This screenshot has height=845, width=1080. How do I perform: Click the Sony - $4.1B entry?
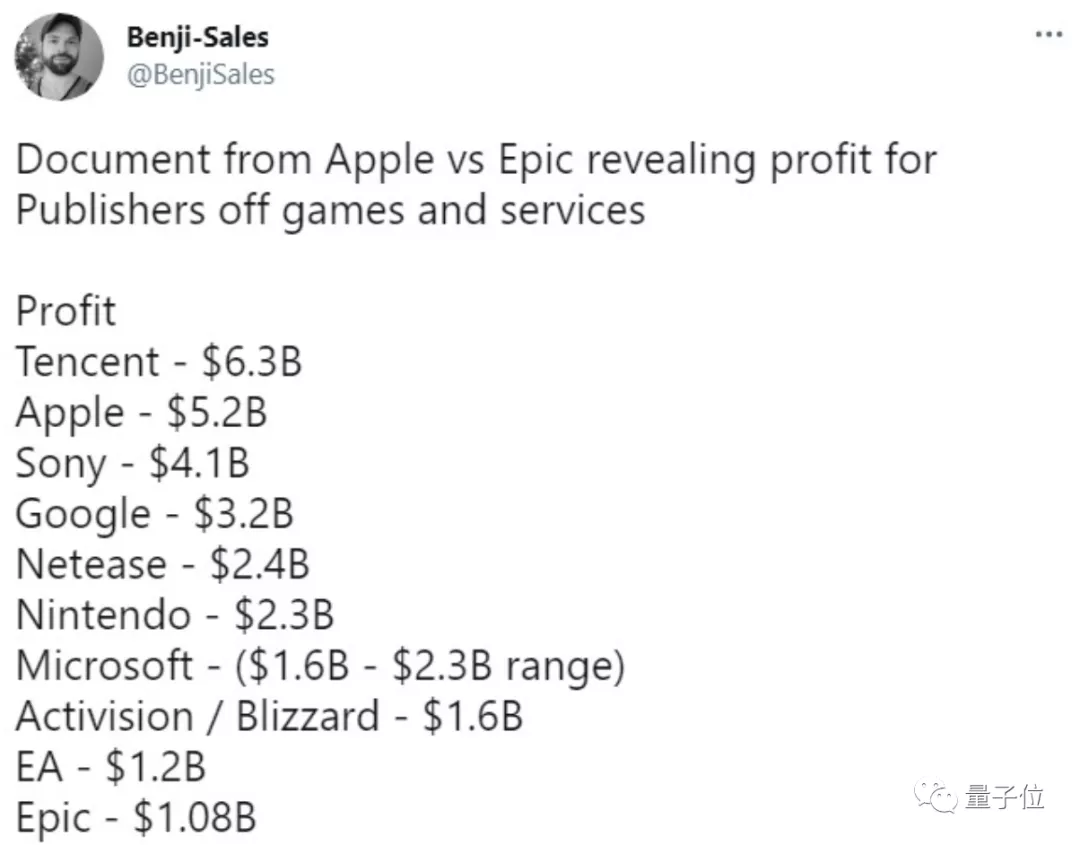coord(132,464)
